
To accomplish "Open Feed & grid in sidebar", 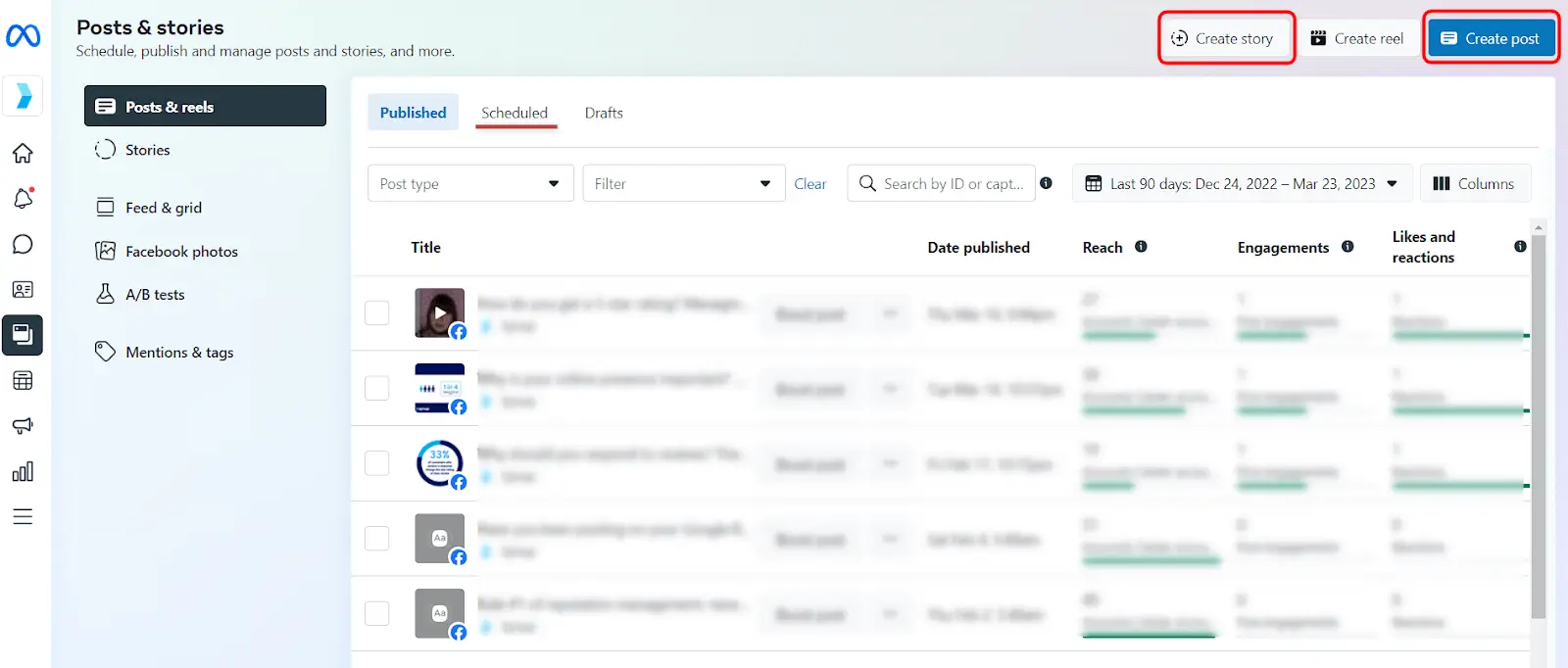I will tap(163, 208).
